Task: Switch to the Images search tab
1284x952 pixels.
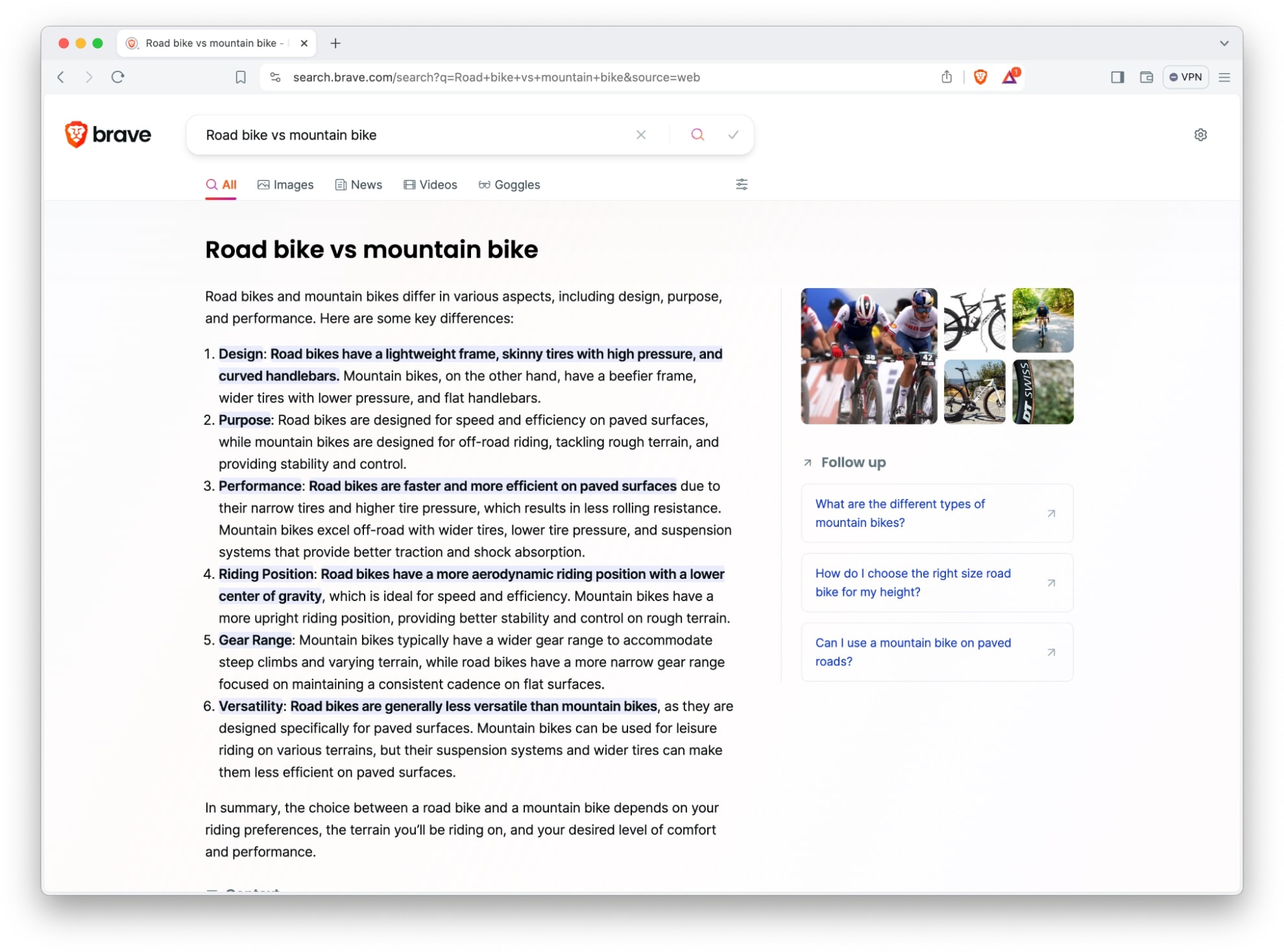Action: [x=285, y=184]
